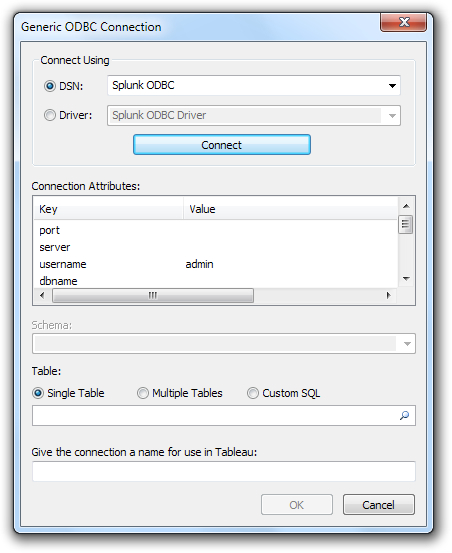Screen dimensions: 452x553
Task: Expand the Schema dropdown
Action: 224,344
